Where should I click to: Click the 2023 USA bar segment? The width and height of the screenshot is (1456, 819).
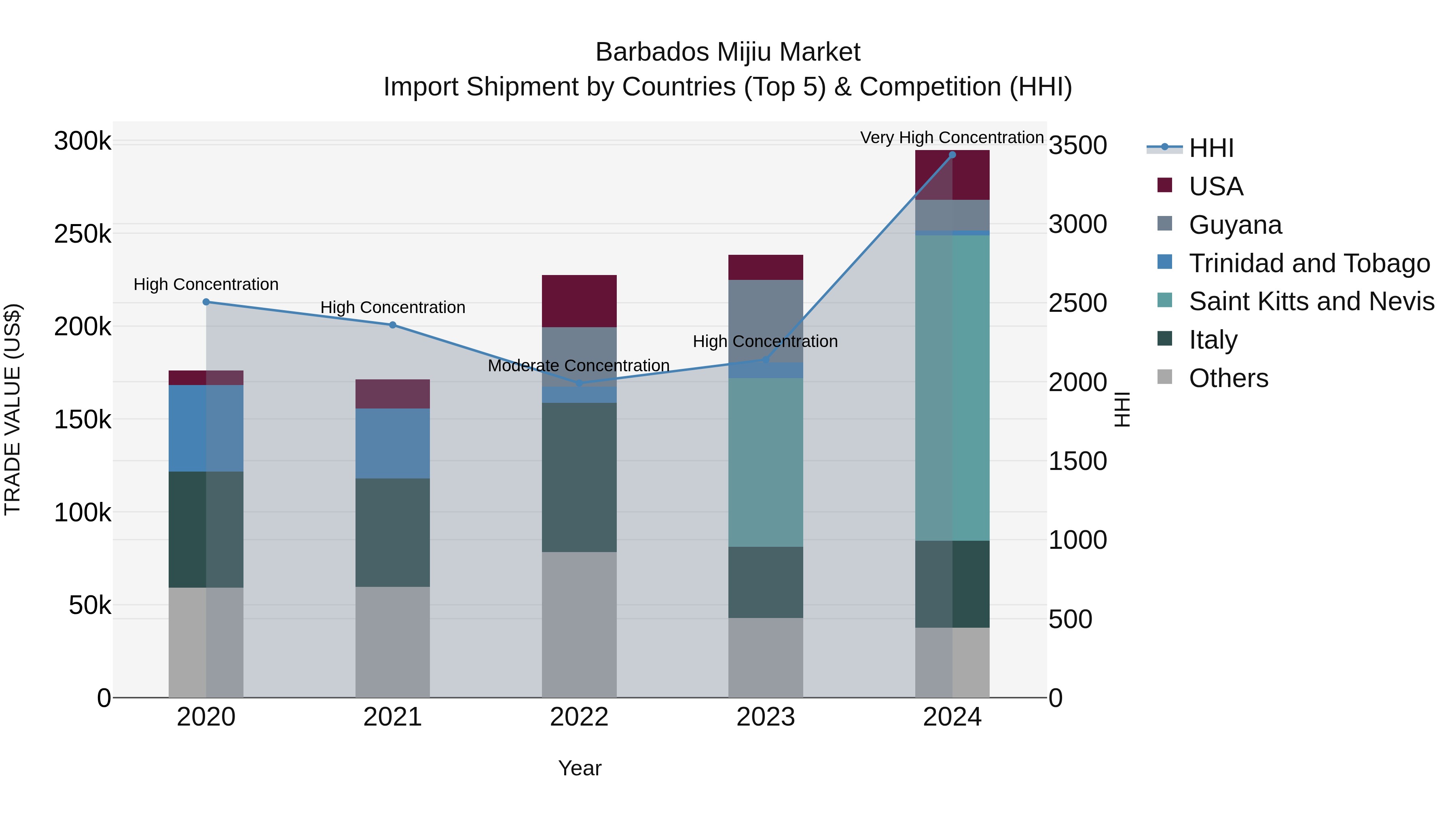[766, 267]
